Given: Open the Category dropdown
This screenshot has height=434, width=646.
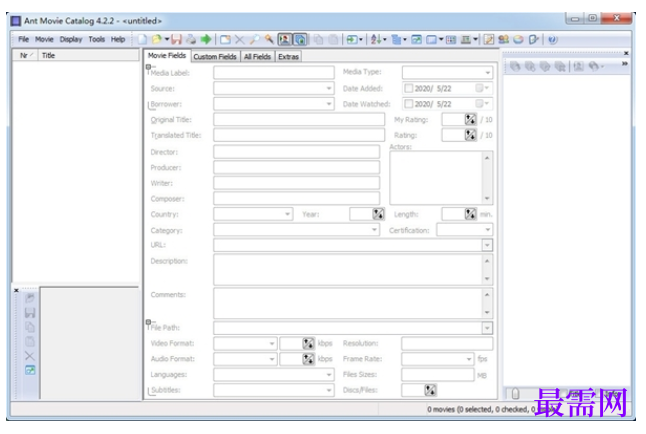Looking at the screenshot, I should (x=374, y=230).
